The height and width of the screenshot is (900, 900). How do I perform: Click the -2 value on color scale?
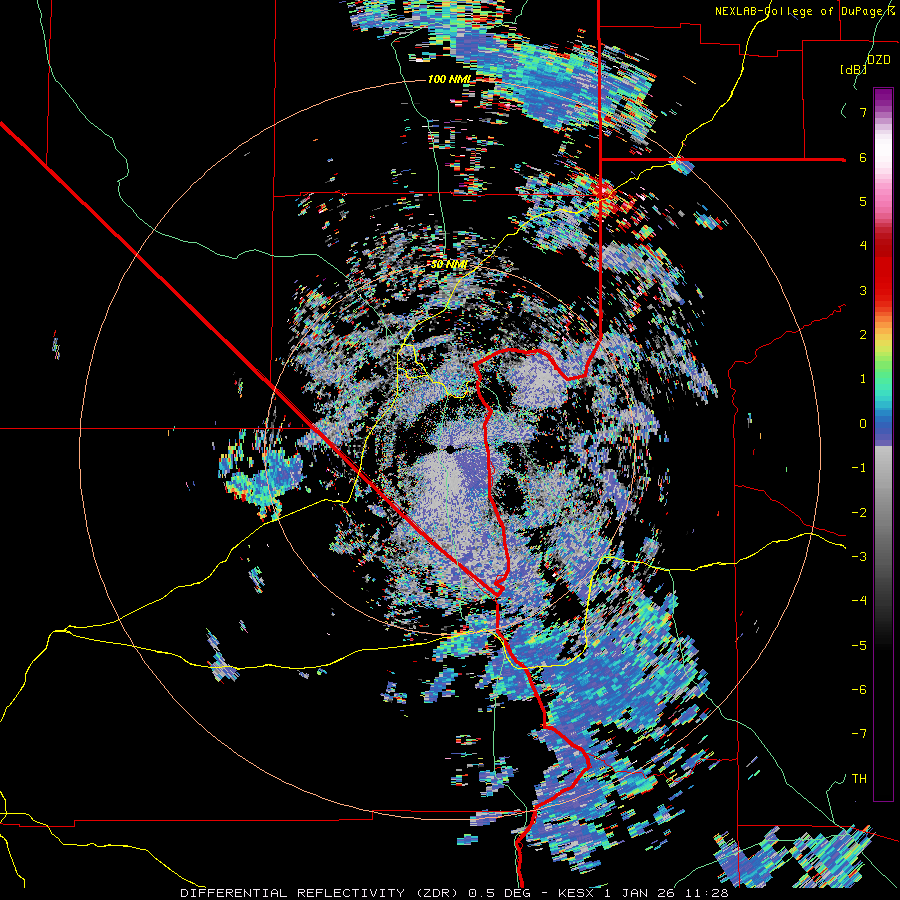[x=859, y=513]
